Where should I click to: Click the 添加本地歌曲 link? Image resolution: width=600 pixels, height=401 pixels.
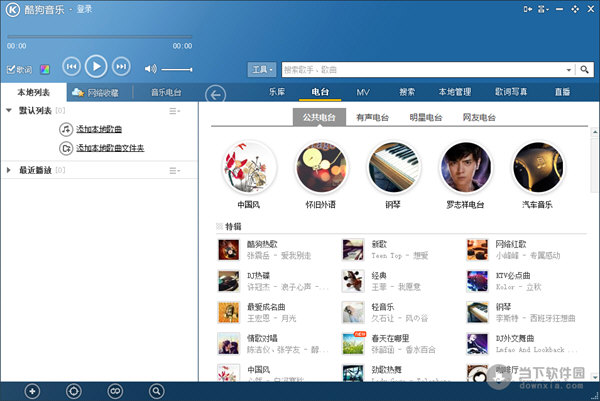[x=99, y=129]
